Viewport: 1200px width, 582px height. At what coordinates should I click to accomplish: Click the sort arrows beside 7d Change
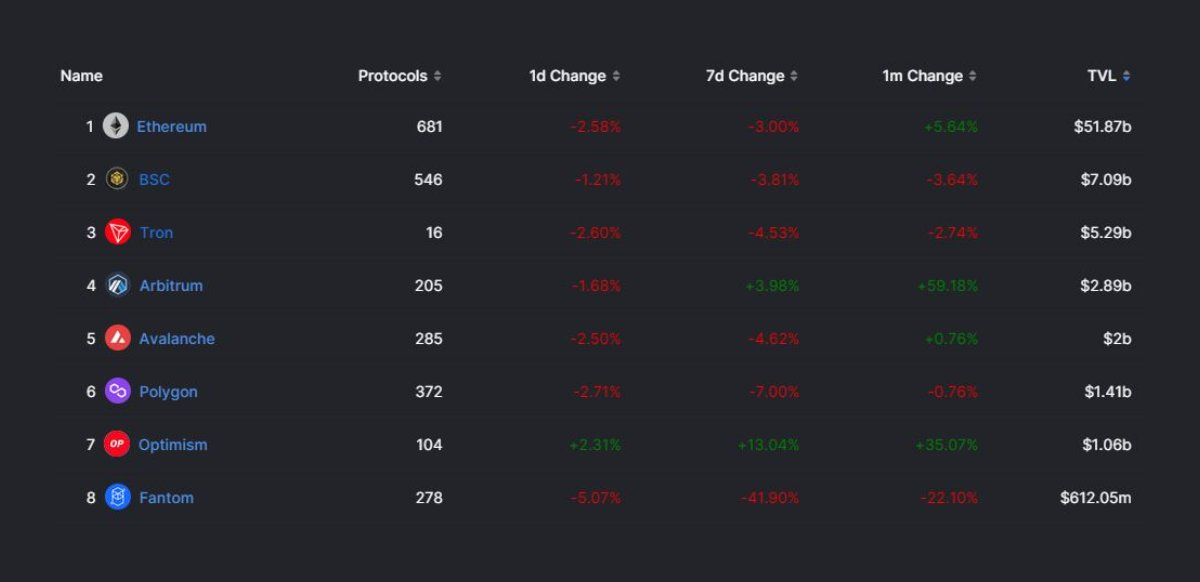tap(794, 75)
